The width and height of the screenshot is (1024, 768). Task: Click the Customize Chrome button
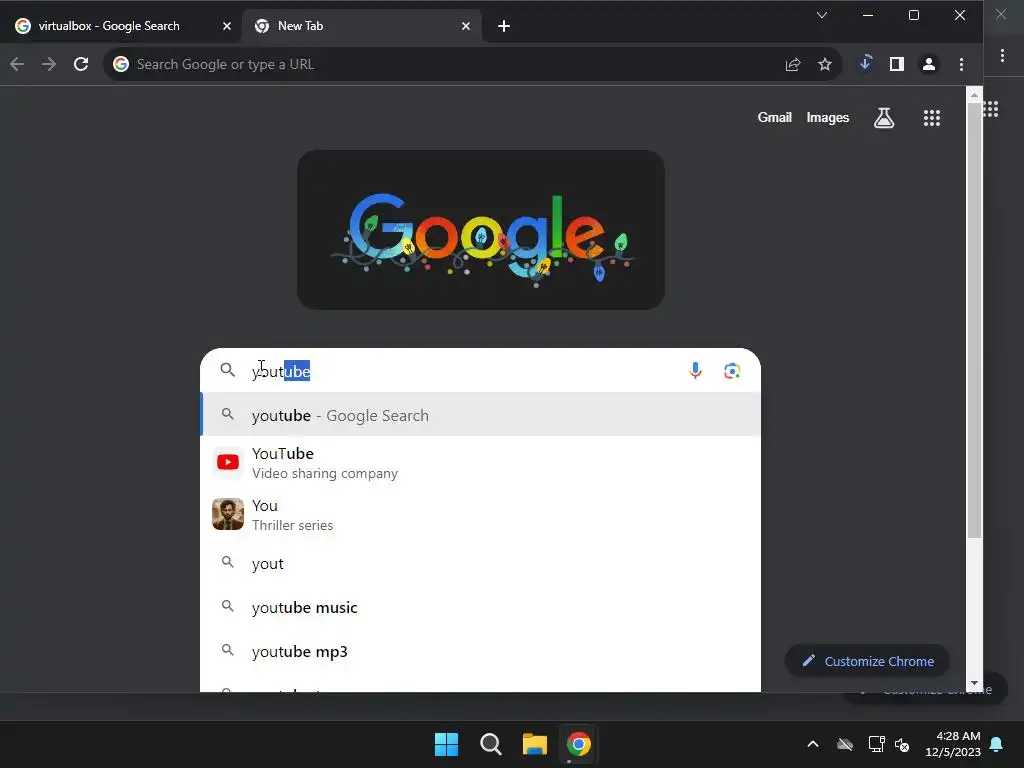(867, 661)
